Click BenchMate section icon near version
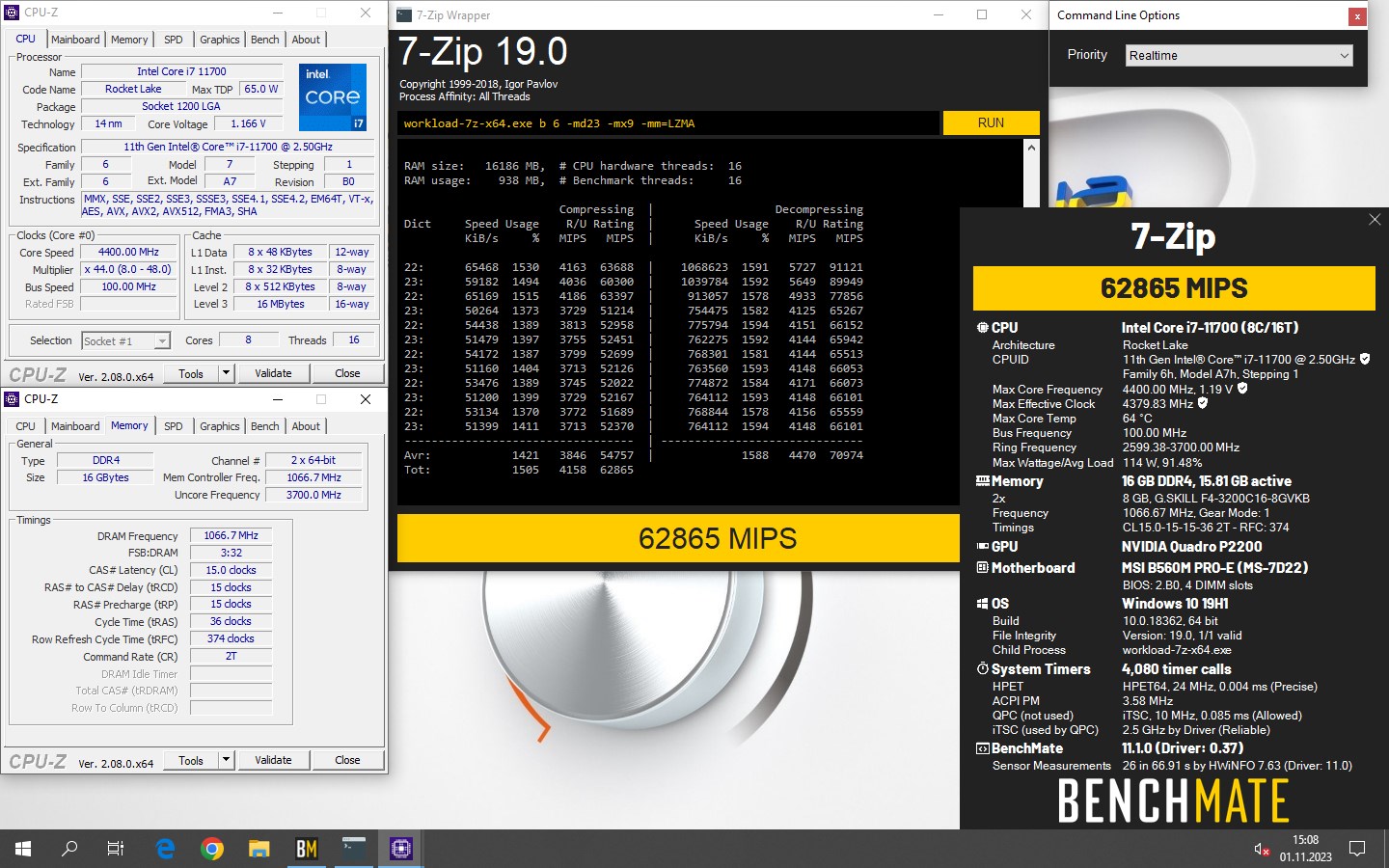The height and width of the screenshot is (868, 1389). (982, 748)
